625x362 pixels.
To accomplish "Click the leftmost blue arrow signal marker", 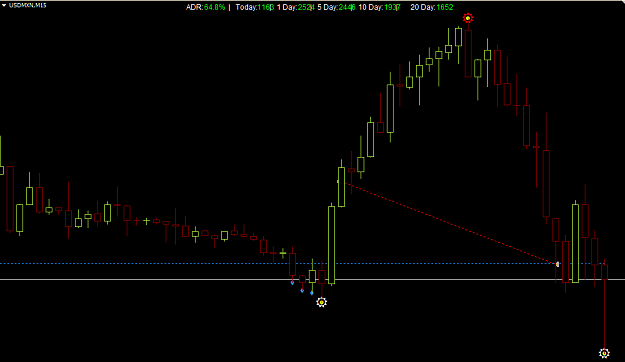I will click(292, 283).
